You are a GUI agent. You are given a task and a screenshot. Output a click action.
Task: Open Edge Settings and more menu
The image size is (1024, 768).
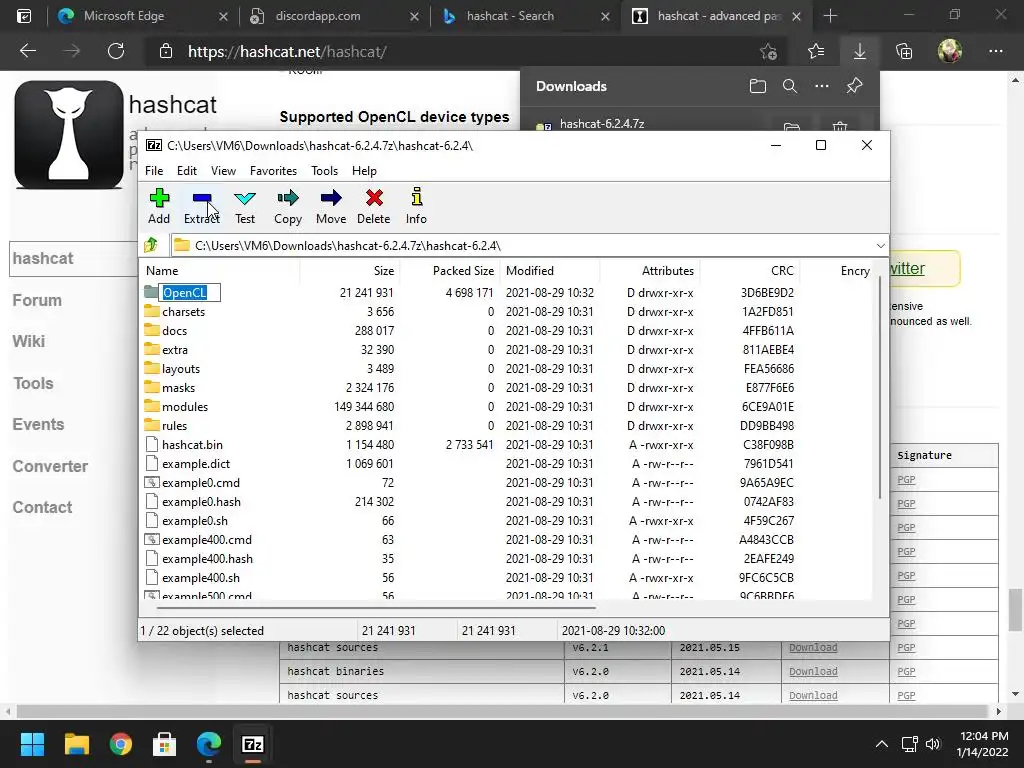tap(995, 51)
